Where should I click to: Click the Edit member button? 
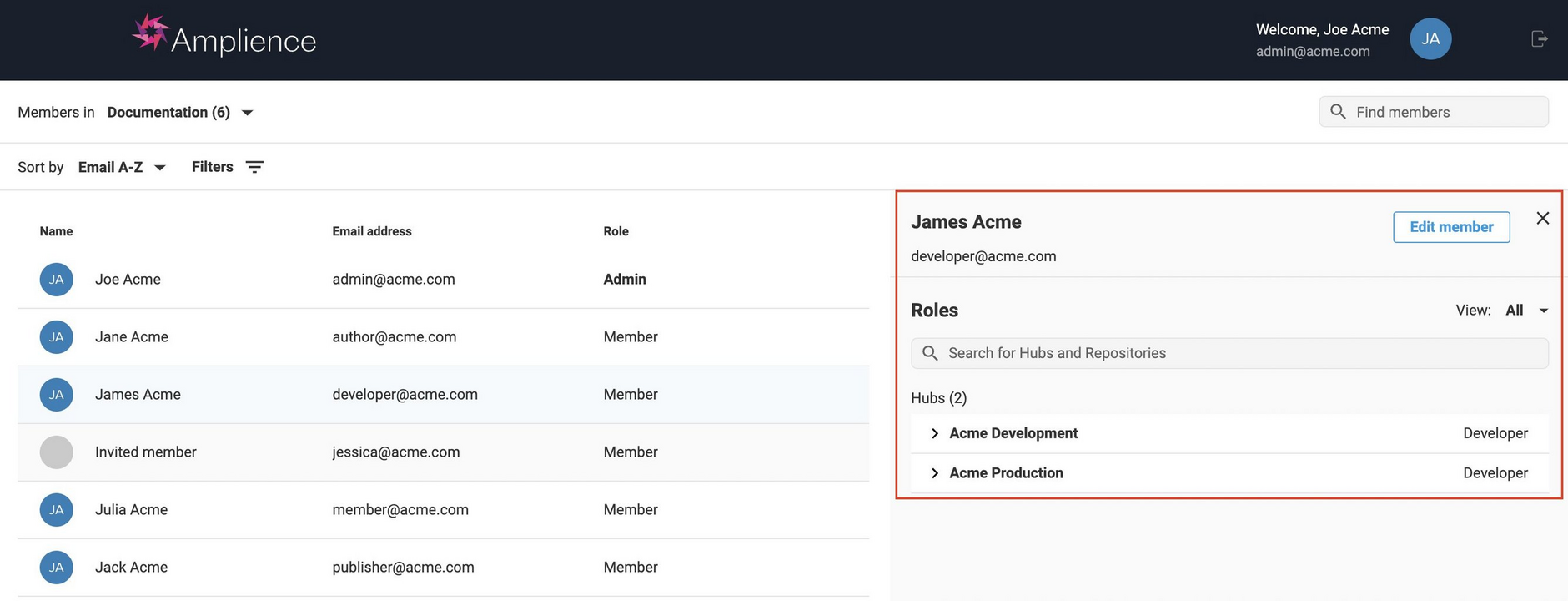click(1451, 227)
